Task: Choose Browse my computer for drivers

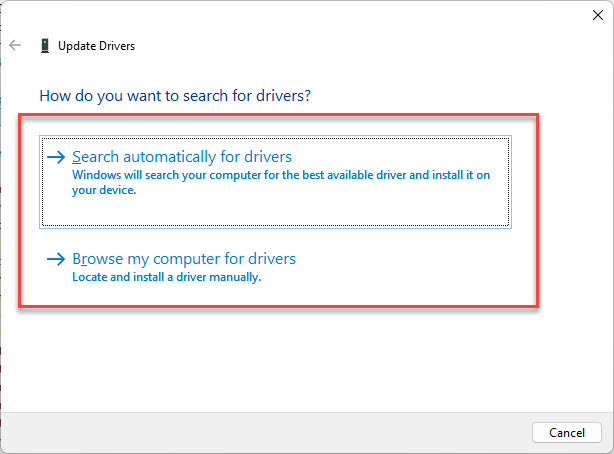Action: [183, 259]
